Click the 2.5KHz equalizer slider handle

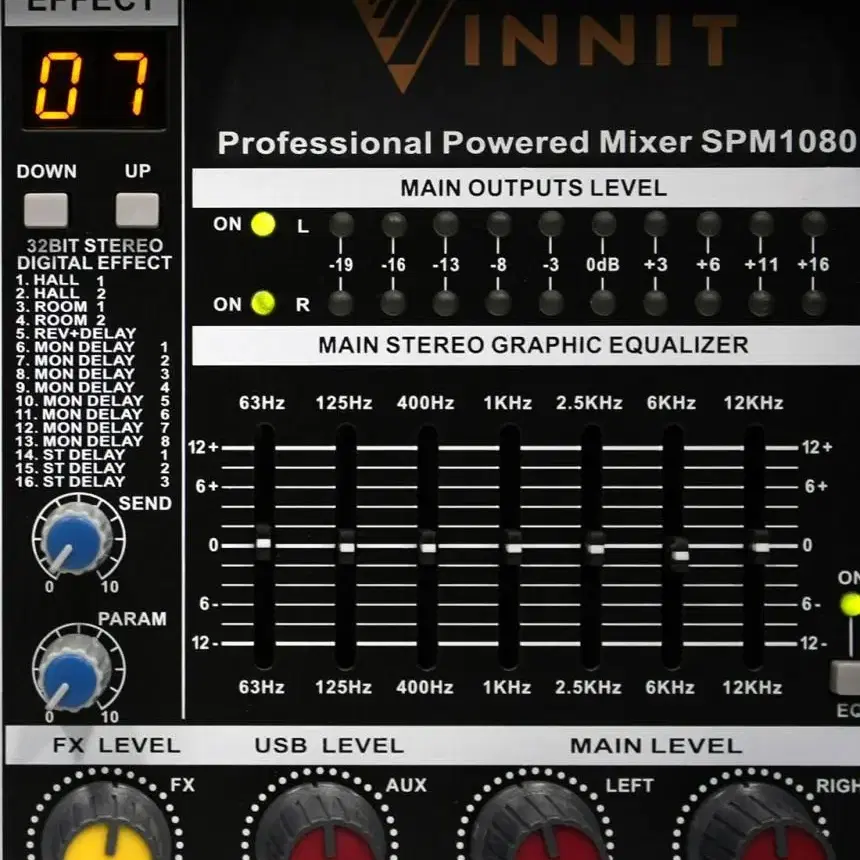coord(595,548)
